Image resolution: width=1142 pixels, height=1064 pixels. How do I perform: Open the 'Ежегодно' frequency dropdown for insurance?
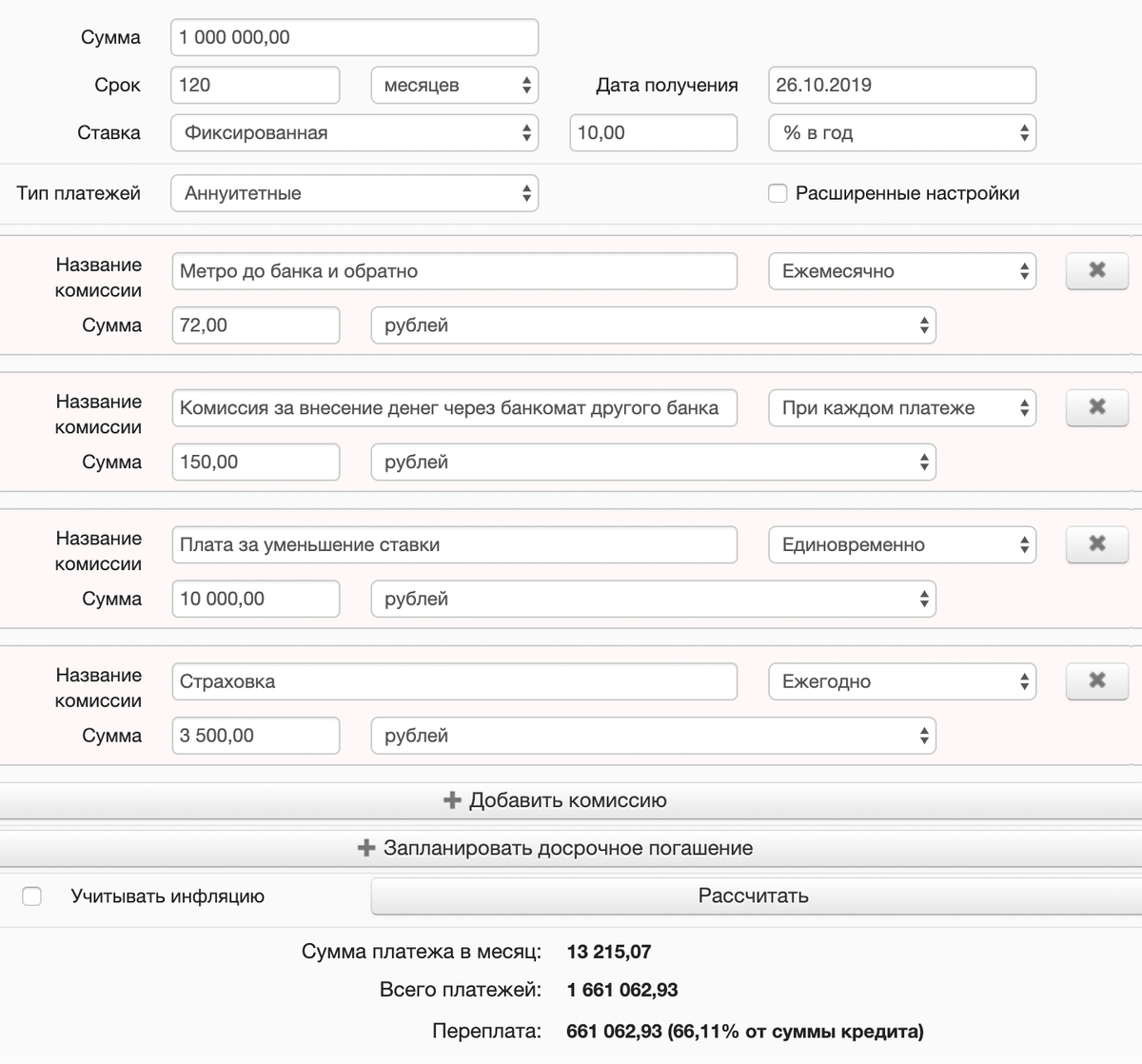tap(902, 681)
